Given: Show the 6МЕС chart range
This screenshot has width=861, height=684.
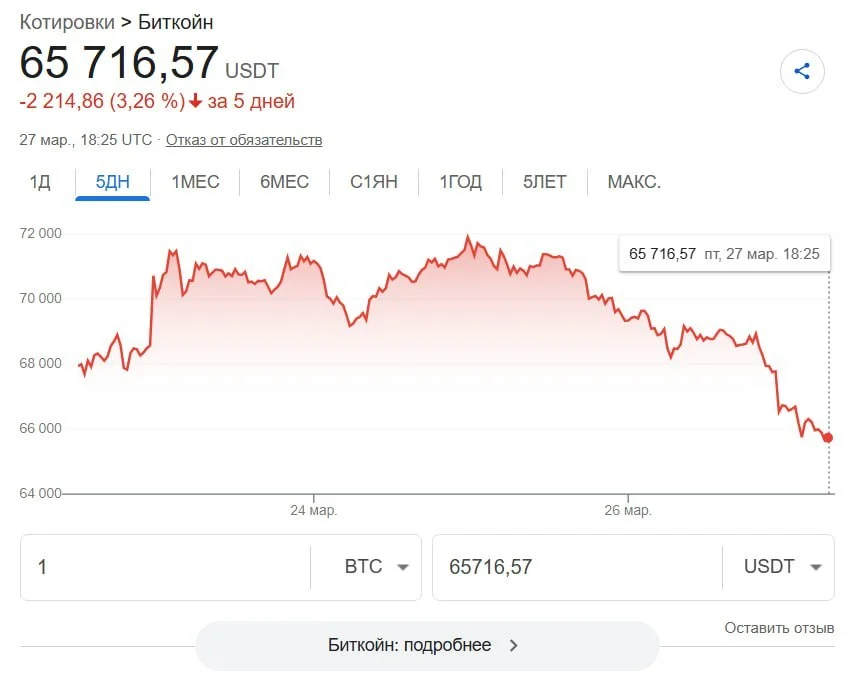Looking at the screenshot, I should (x=285, y=182).
